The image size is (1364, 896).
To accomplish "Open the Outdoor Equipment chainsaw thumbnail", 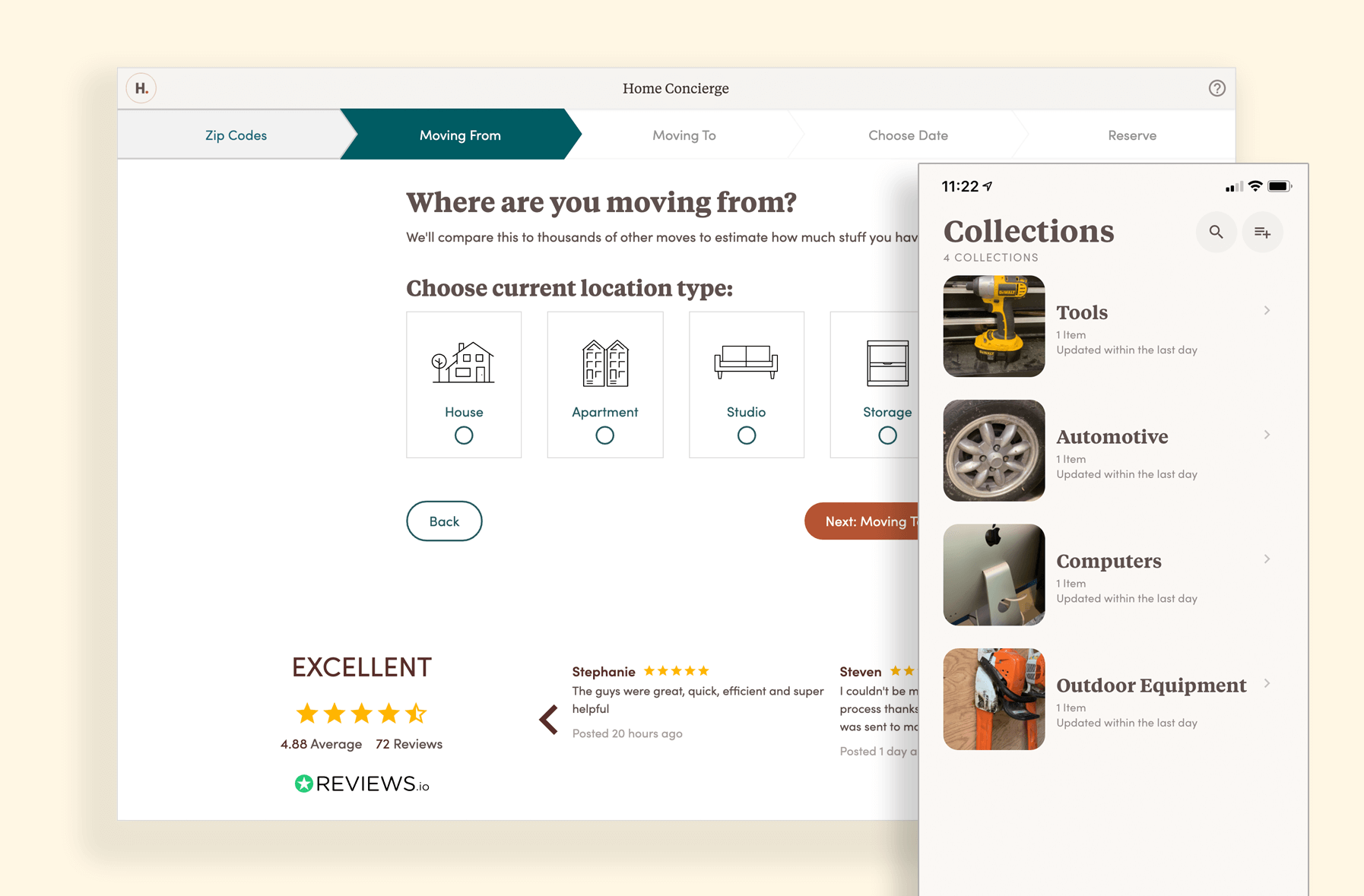I will tap(994, 699).
